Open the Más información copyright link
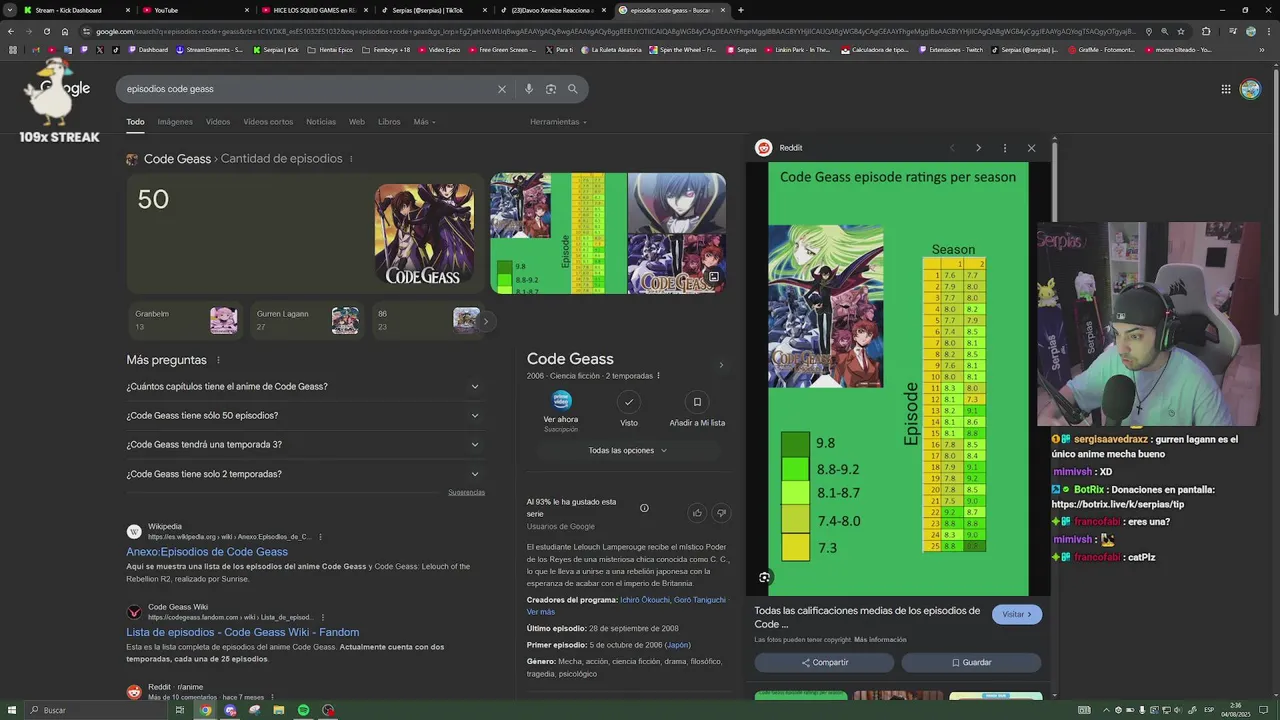1280x720 pixels. click(x=880, y=639)
